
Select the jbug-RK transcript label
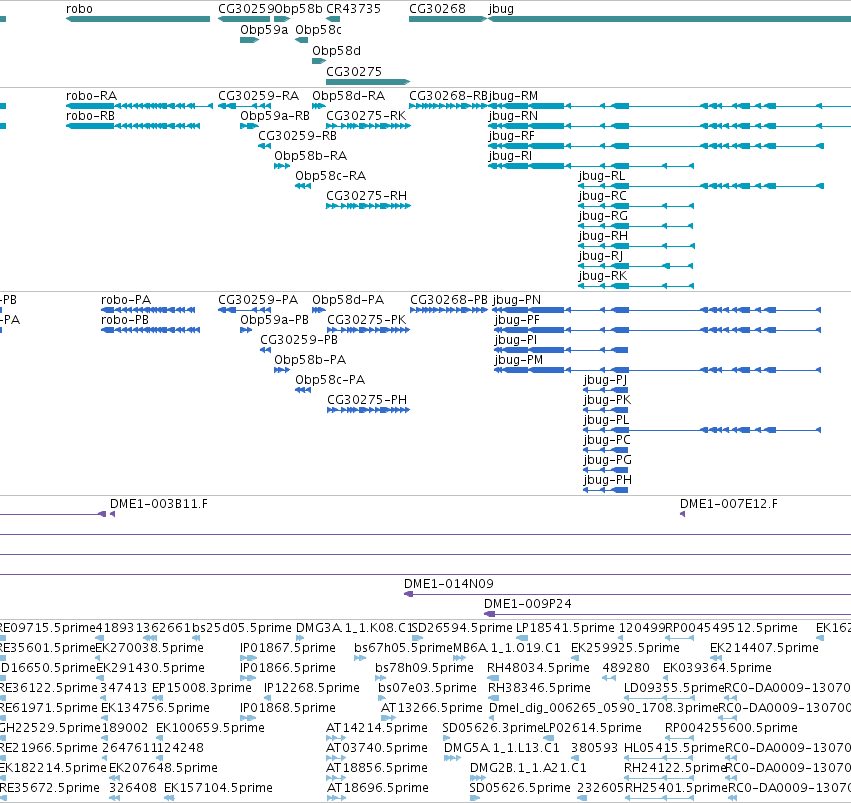(602, 276)
